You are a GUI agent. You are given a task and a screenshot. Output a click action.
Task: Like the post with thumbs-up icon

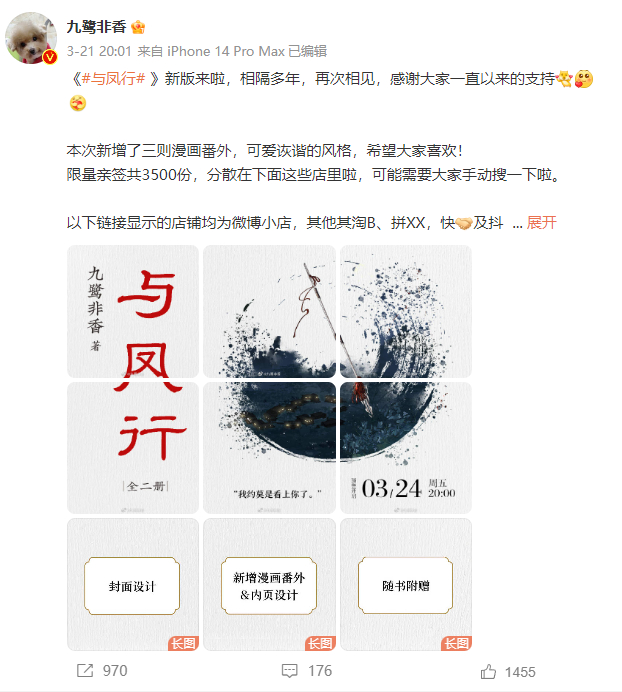point(488,671)
